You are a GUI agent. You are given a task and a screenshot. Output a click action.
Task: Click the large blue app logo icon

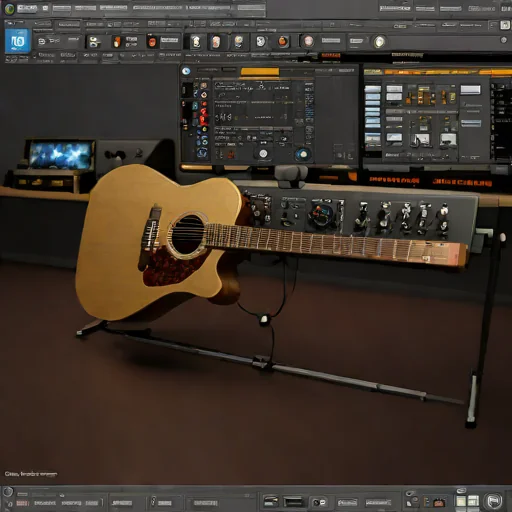coord(18,41)
